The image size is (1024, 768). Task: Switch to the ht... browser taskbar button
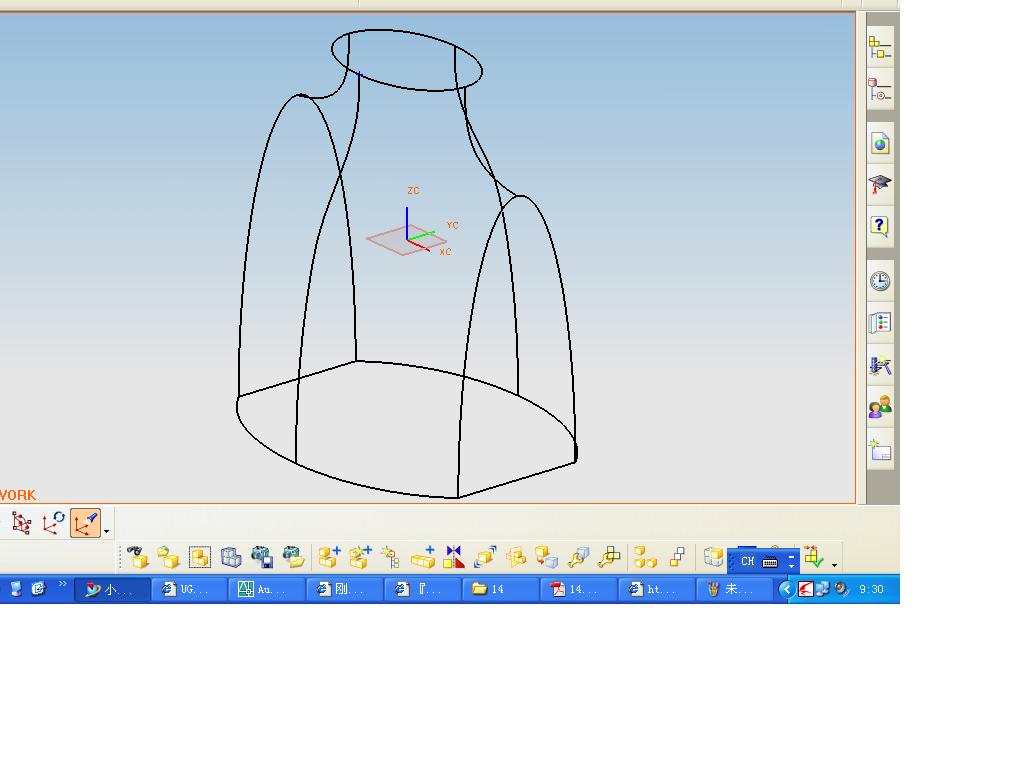[x=655, y=589]
